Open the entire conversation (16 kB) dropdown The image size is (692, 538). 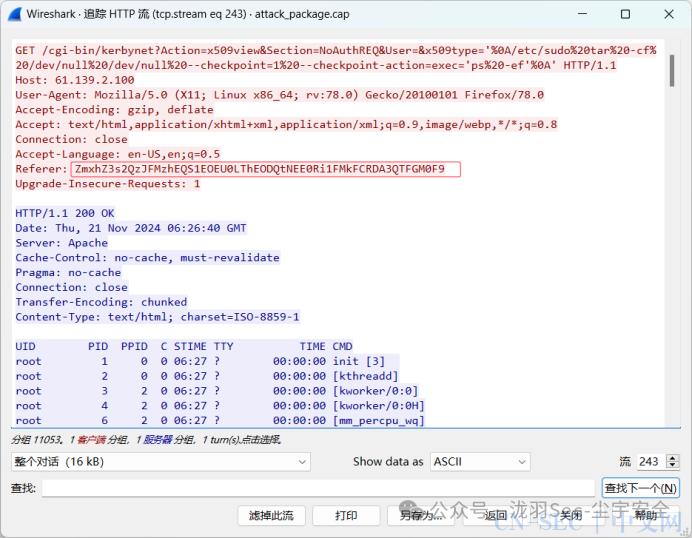161,462
